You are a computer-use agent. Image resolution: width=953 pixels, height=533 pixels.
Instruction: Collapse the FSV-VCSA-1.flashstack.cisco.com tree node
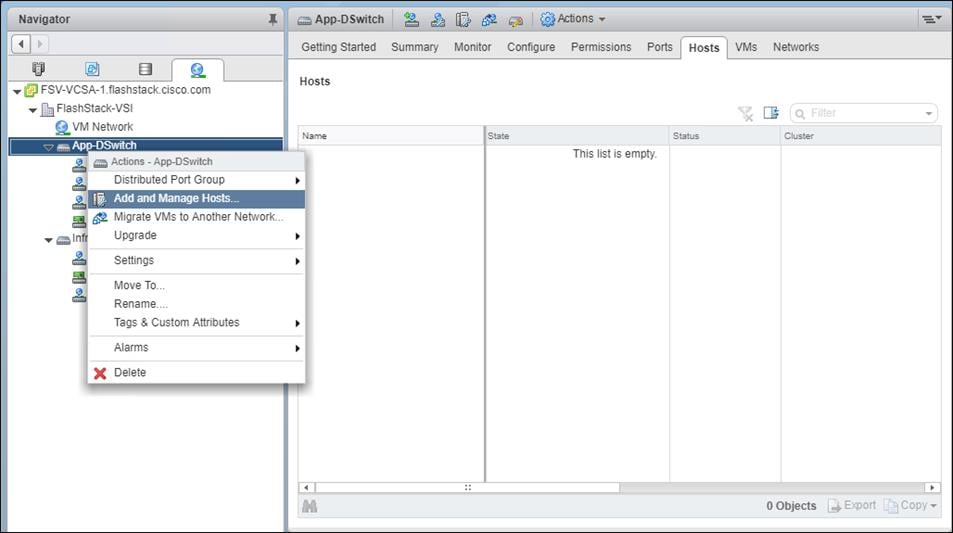(17, 92)
